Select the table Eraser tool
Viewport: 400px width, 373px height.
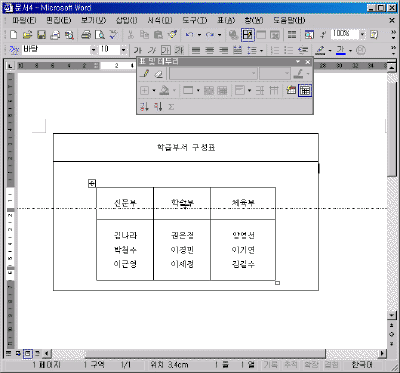click(158, 74)
